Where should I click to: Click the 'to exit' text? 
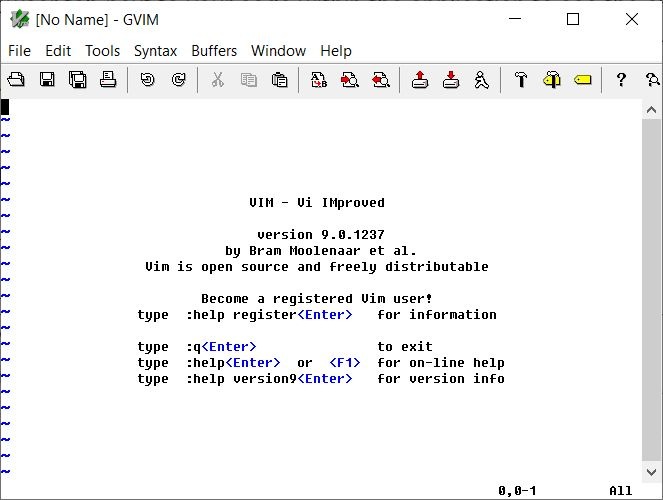coord(405,347)
